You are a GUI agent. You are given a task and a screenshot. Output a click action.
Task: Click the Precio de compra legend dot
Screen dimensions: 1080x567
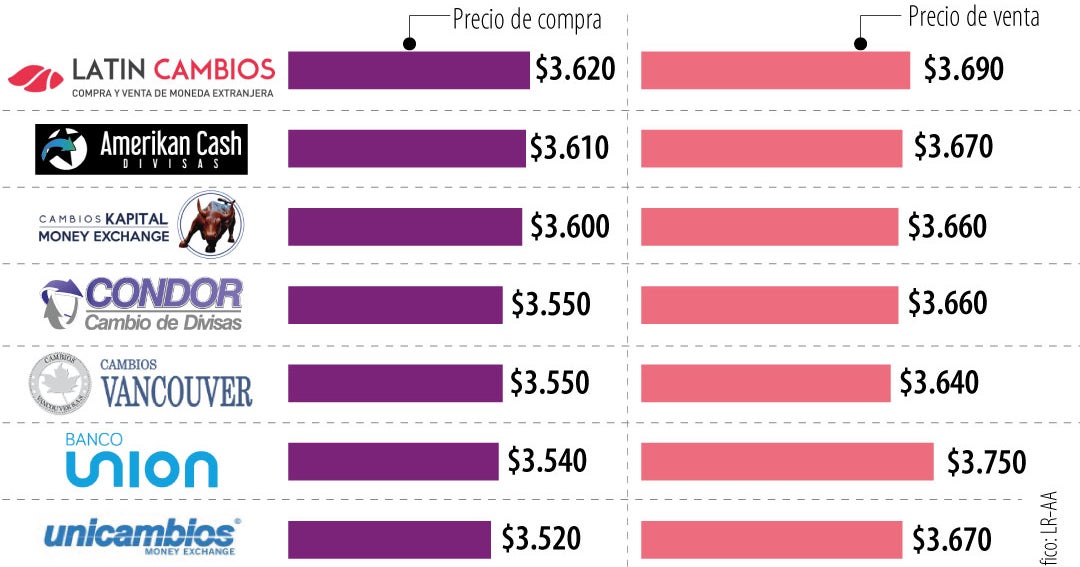(408, 43)
